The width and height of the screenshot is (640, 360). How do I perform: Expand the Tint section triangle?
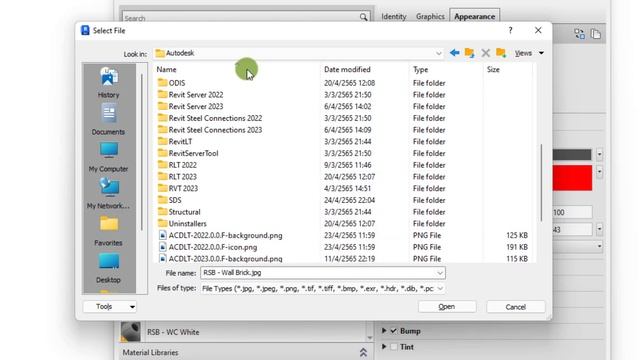[384, 347]
